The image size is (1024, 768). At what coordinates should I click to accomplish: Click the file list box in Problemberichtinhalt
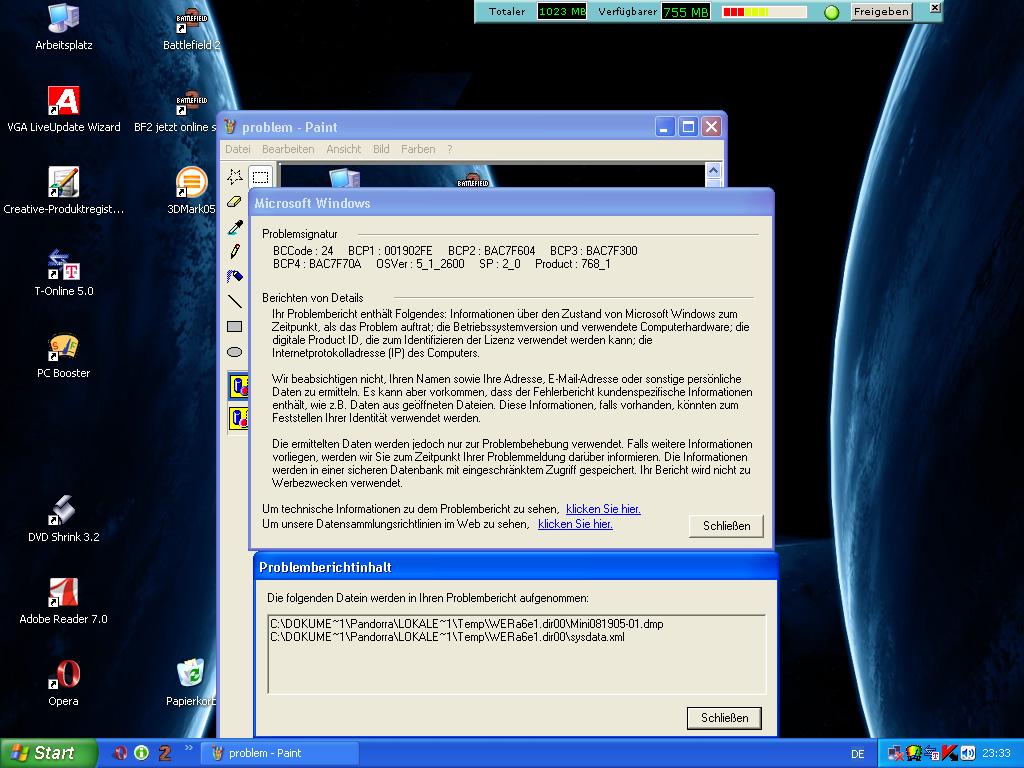tap(516, 654)
